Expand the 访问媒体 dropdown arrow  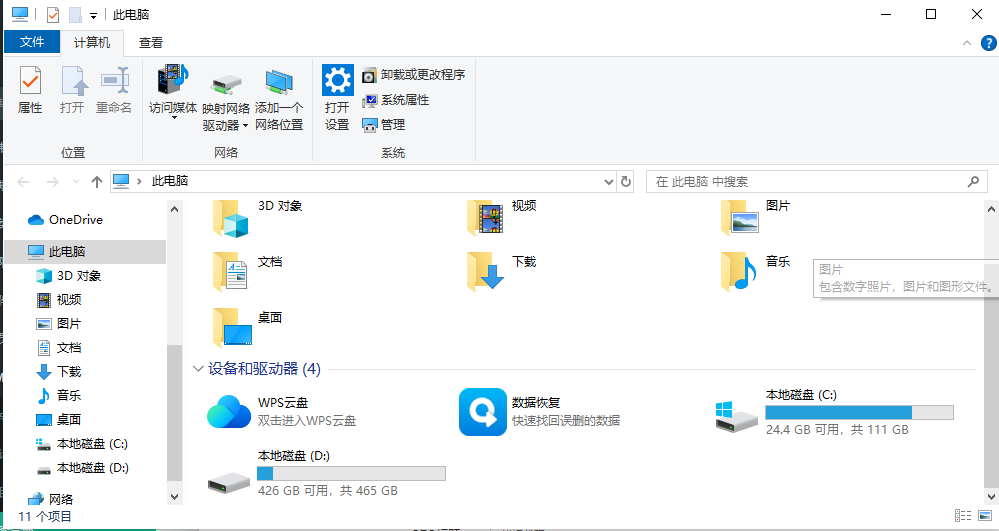pyautogui.click(x=173, y=118)
